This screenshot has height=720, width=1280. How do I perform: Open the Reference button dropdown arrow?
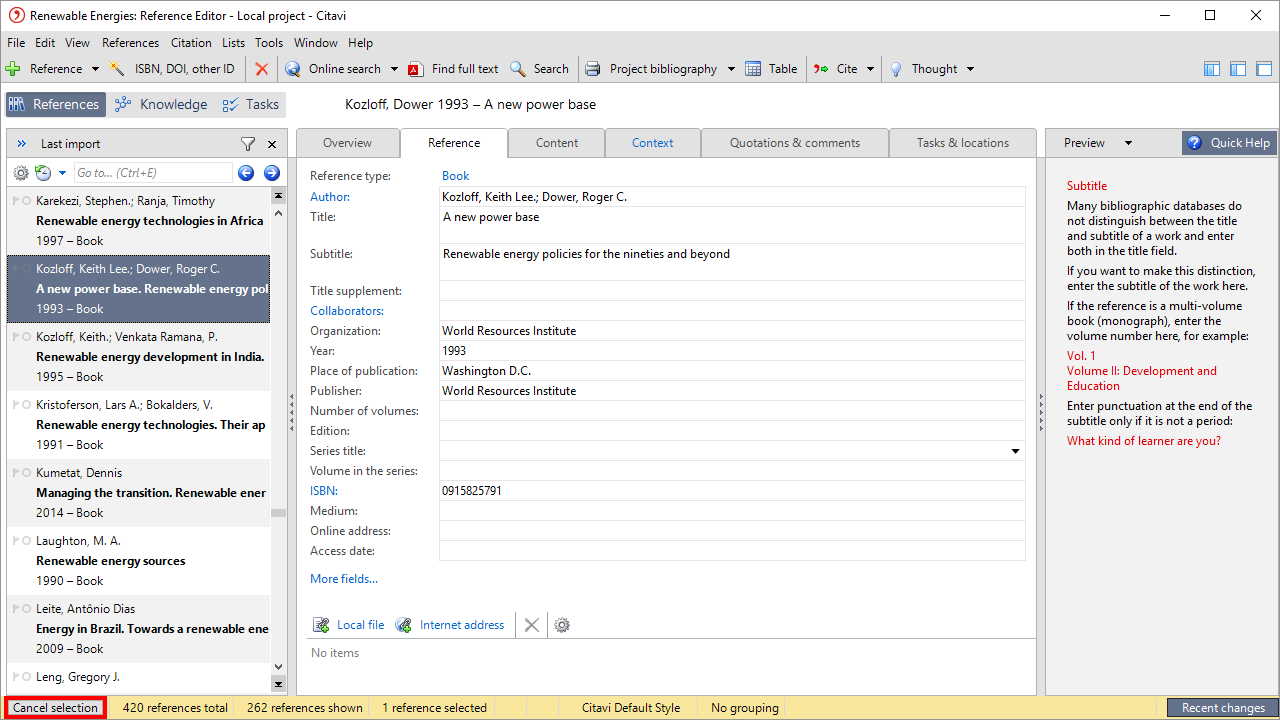pos(95,69)
